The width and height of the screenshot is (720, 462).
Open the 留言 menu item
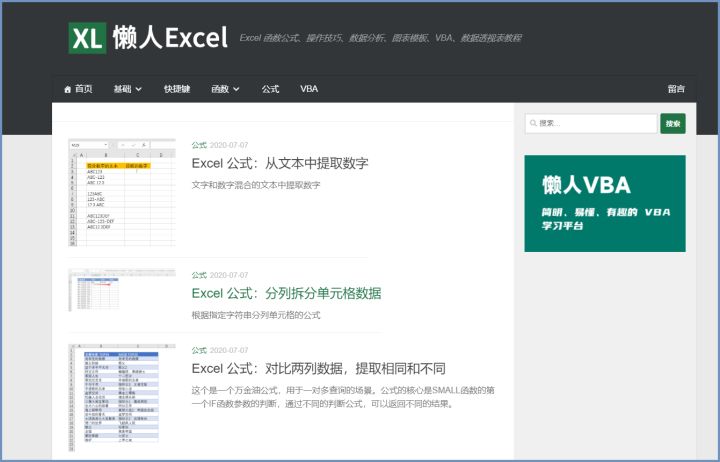(676, 89)
